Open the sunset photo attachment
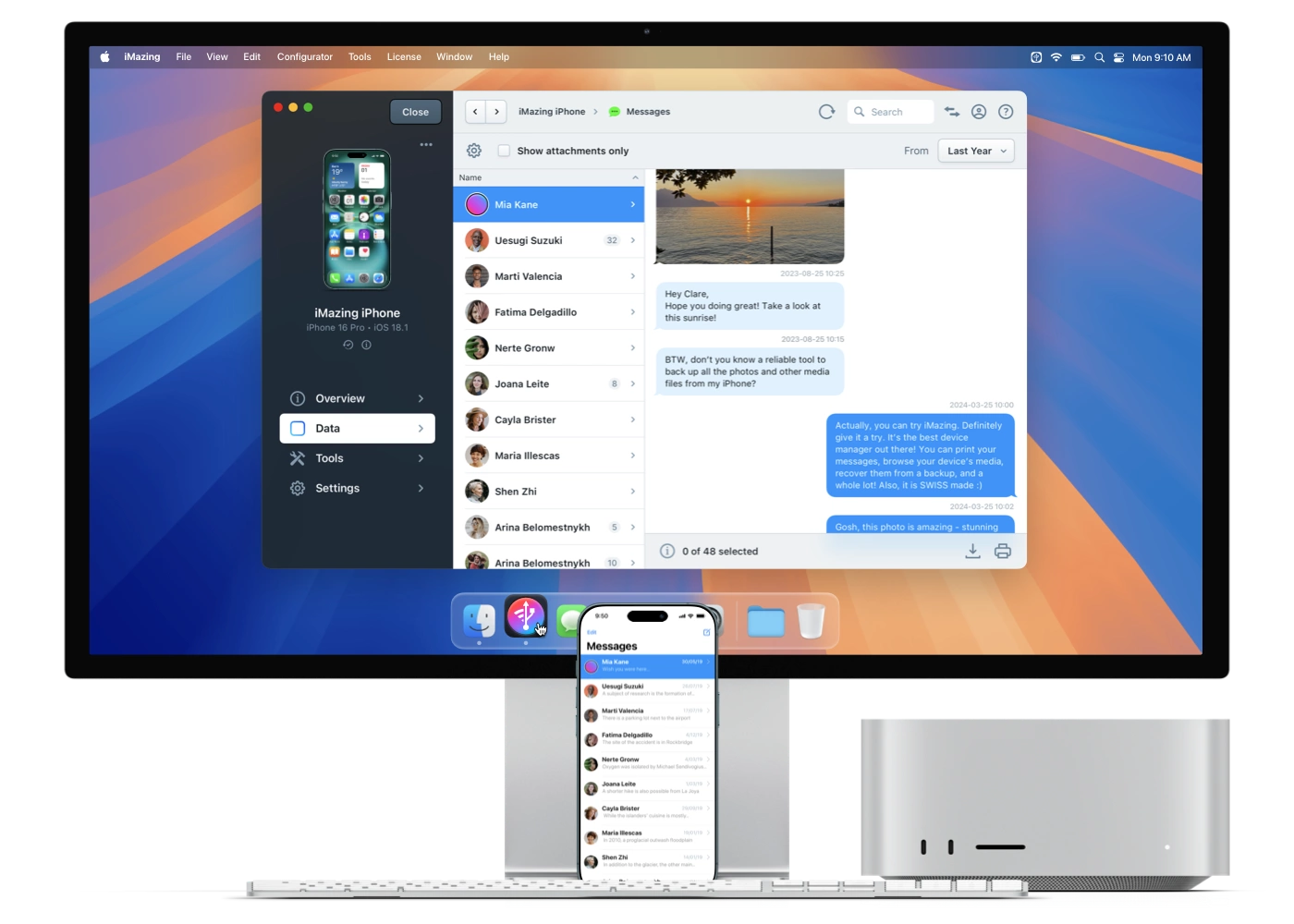The height and width of the screenshot is (924, 1294). point(750,216)
